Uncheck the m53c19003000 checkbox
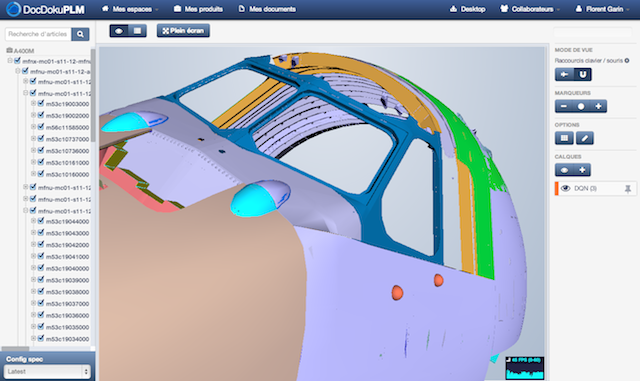Viewport: 640px width, 381px height. point(41,103)
